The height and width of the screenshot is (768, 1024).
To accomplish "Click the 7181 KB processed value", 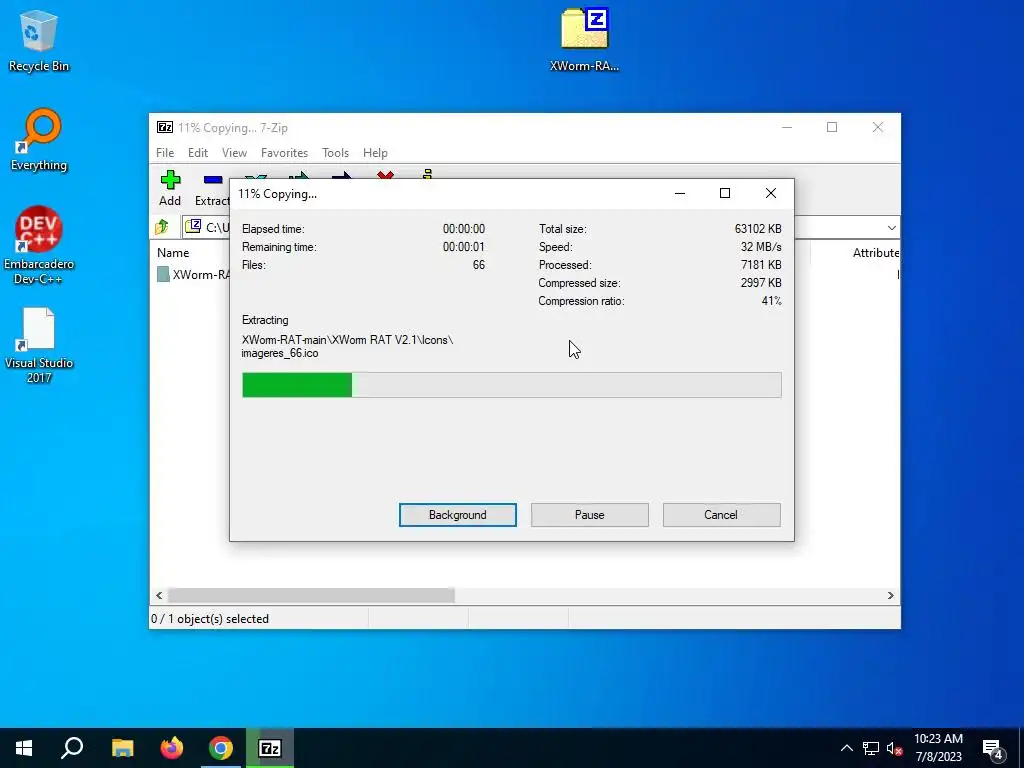I will (x=761, y=264).
